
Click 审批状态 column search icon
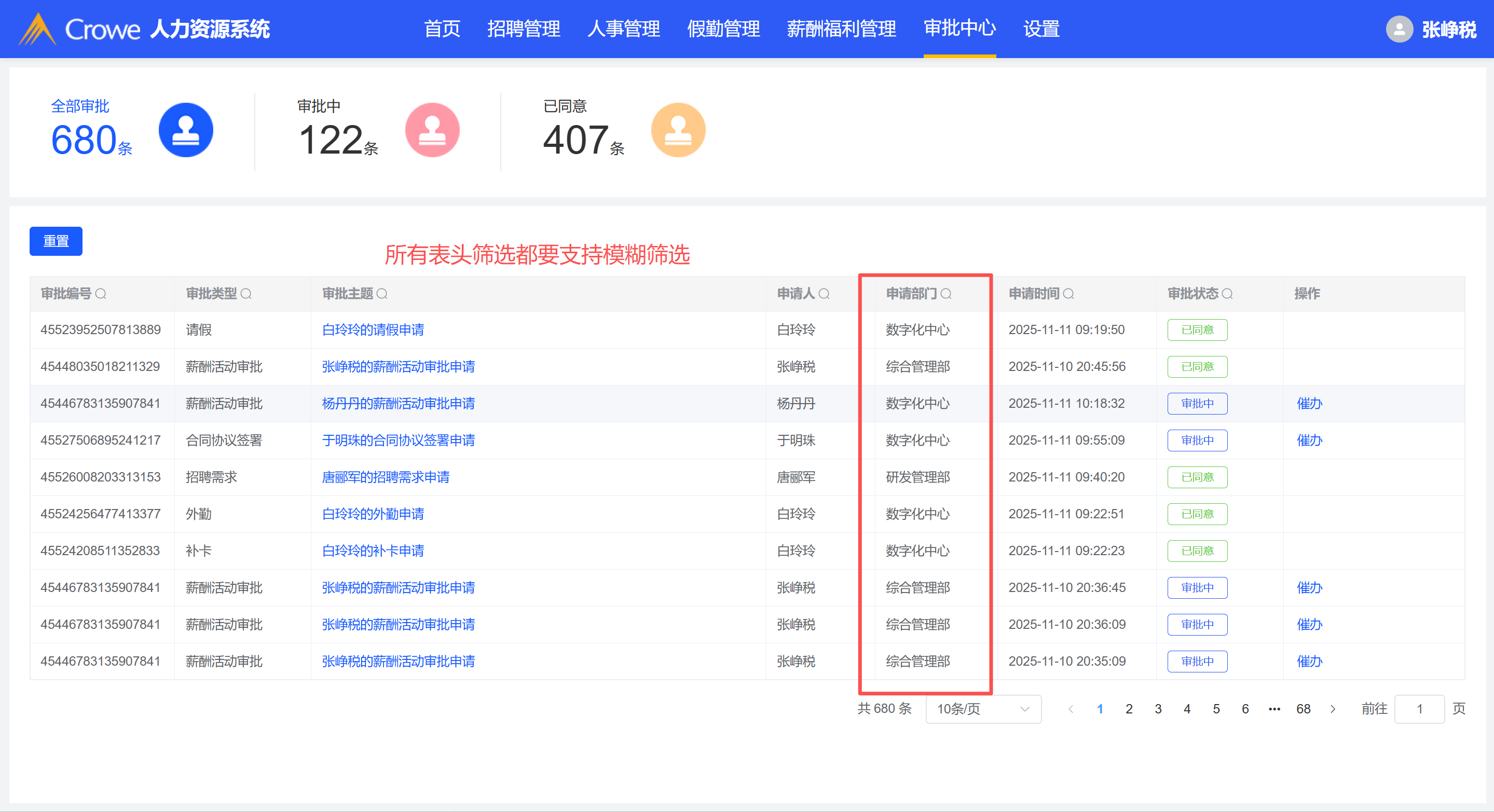click(1227, 294)
